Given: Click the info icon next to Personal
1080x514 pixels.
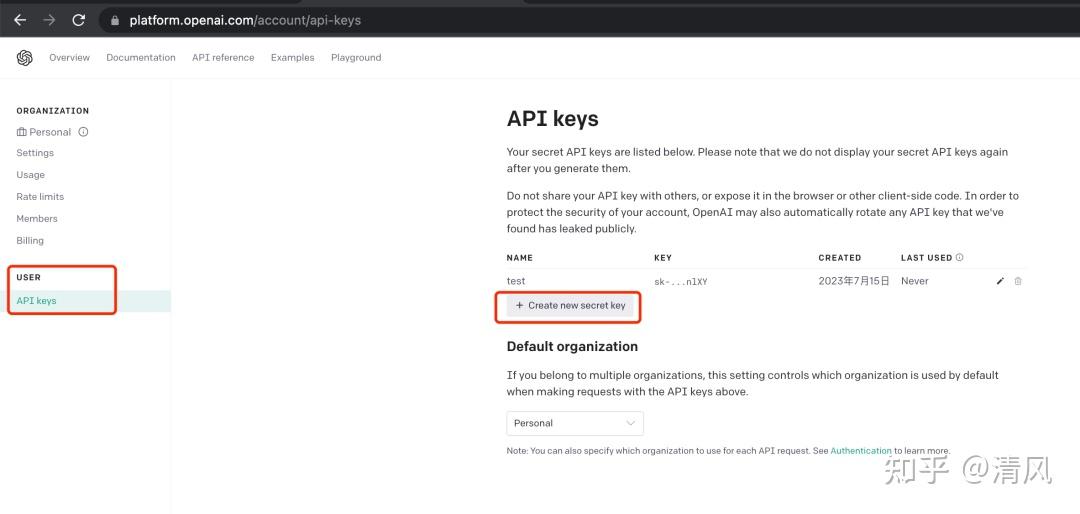Looking at the screenshot, I should coord(83,132).
